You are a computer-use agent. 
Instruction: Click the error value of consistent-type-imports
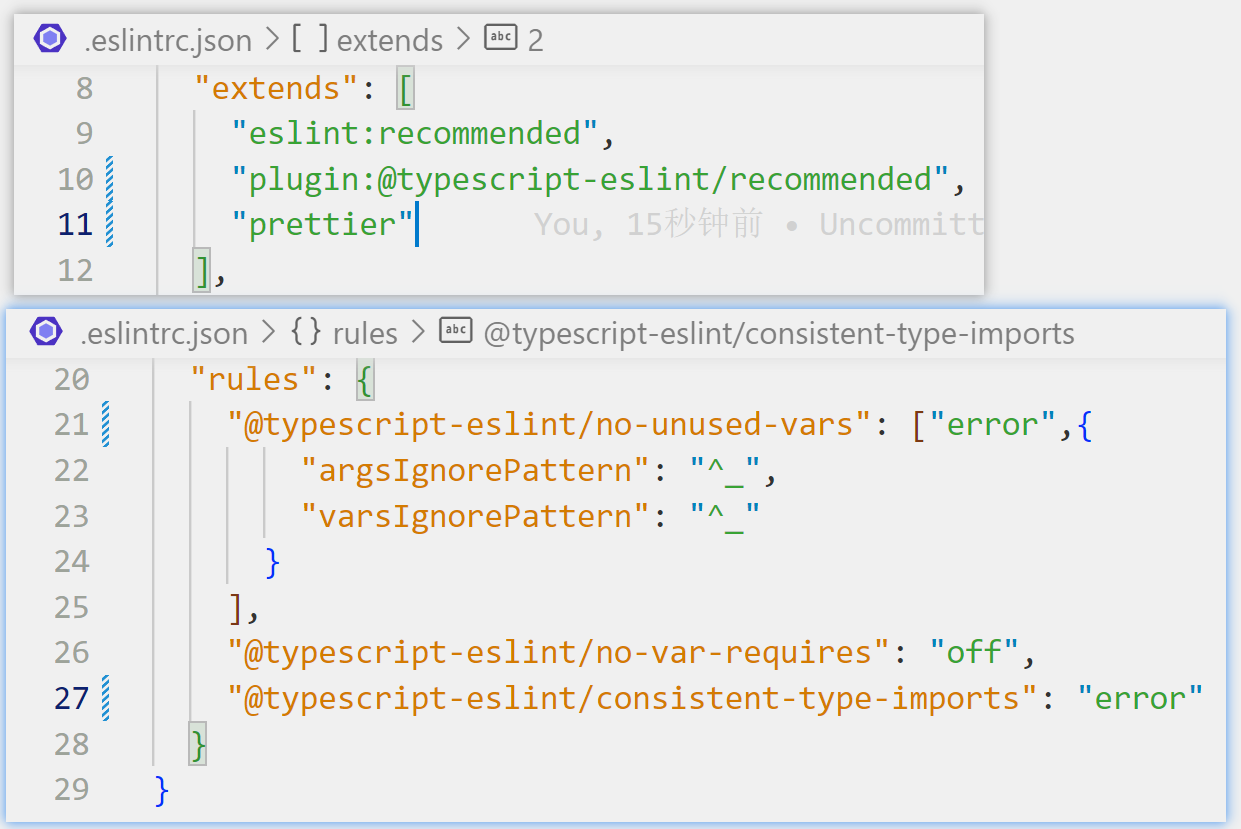[1142, 697]
